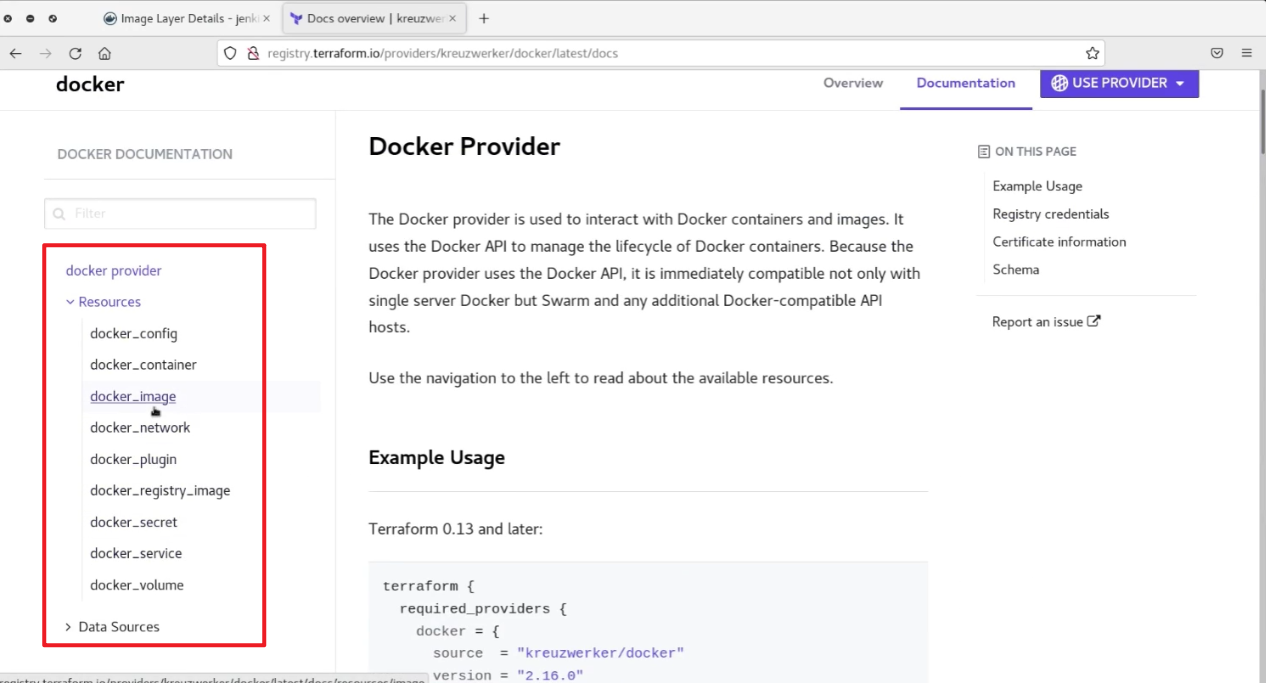Open the docker_registry_image resource page

click(x=160, y=490)
